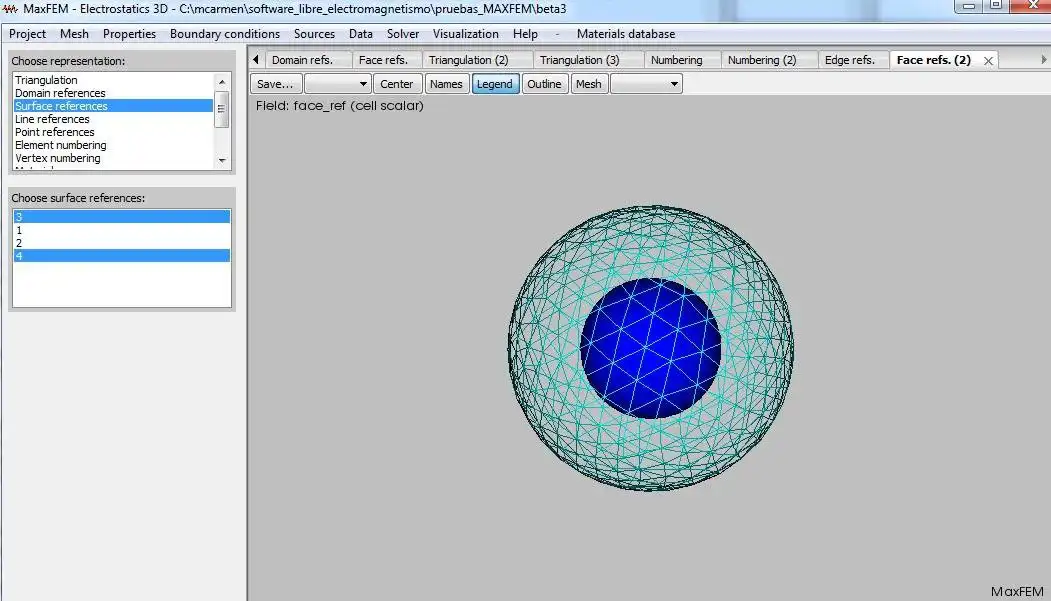Click the Save... button
The width and height of the screenshot is (1051, 601).
tap(275, 84)
